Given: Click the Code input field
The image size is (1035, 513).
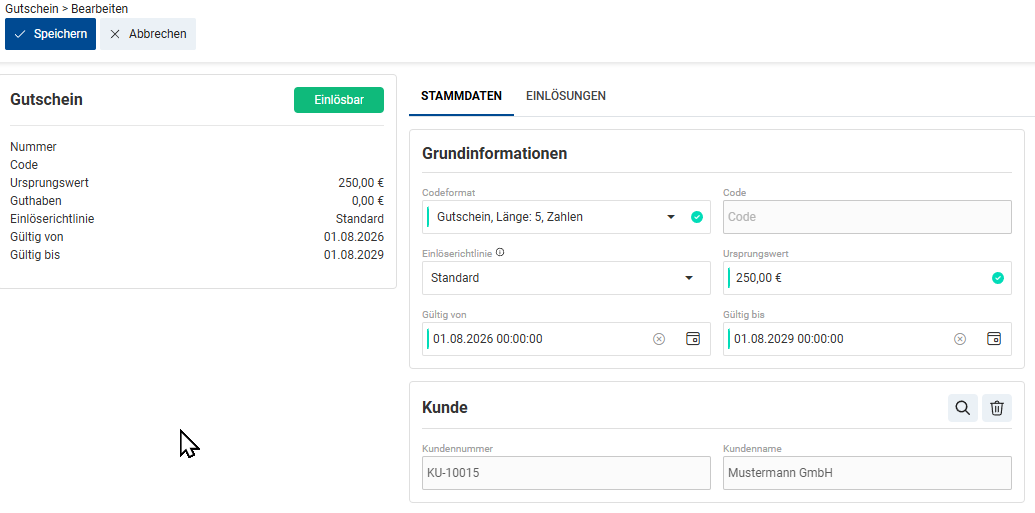Looking at the screenshot, I should (x=867, y=217).
